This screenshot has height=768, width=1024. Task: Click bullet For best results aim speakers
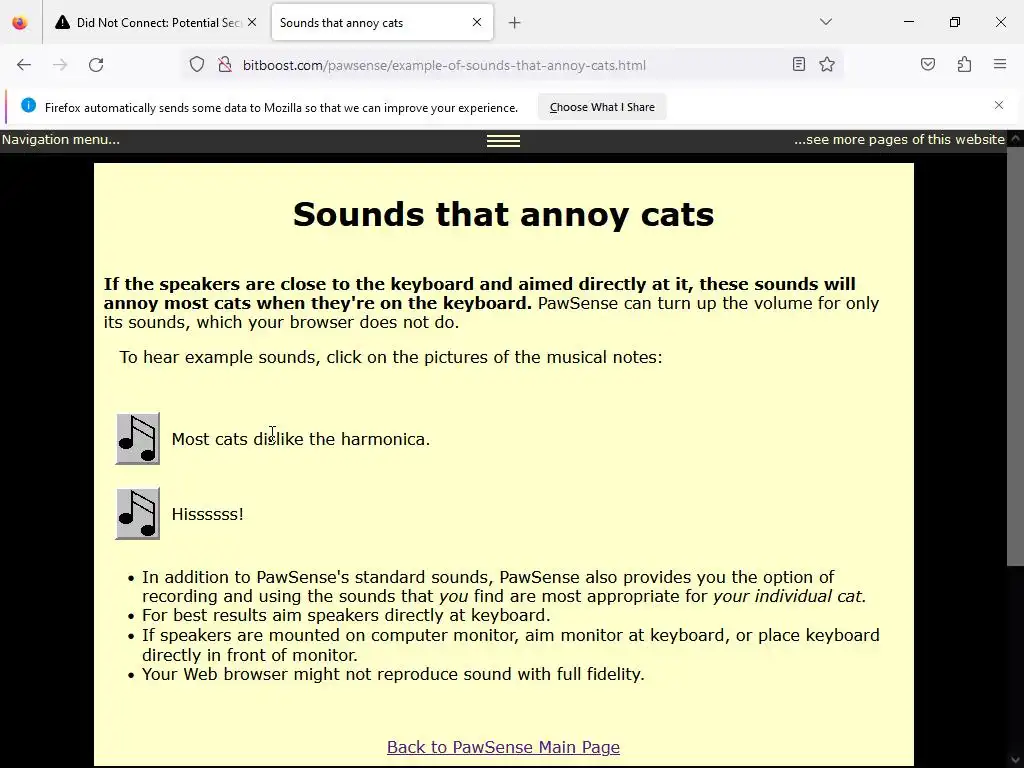(x=346, y=615)
